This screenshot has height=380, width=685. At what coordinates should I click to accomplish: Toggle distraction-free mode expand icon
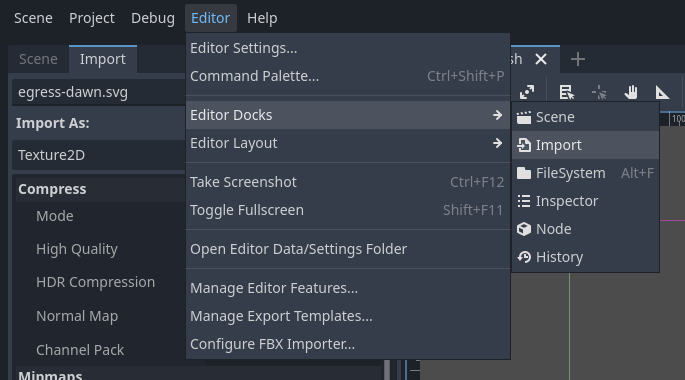[x=527, y=92]
